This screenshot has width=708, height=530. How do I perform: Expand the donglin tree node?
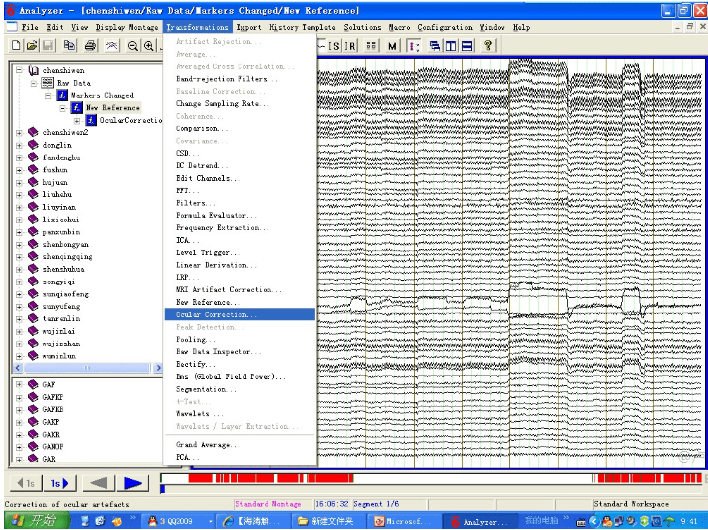point(19,145)
